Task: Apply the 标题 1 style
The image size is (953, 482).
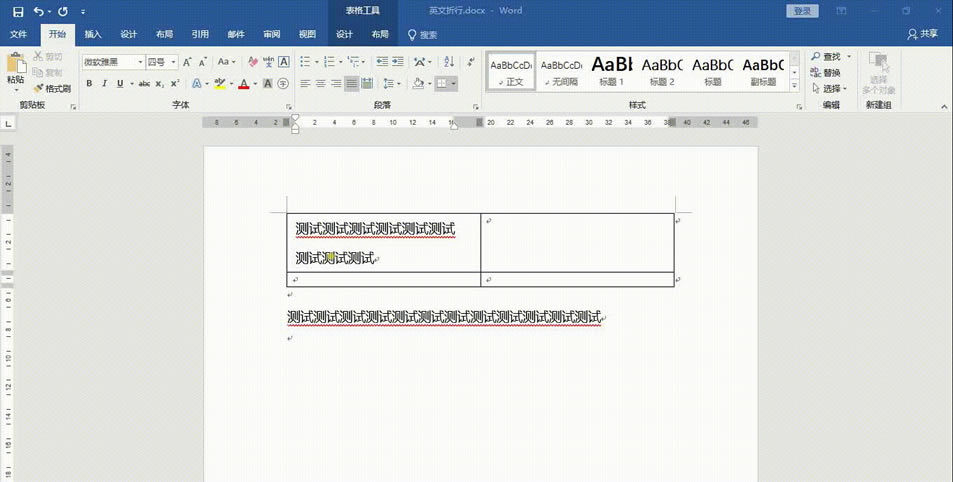Action: point(611,71)
